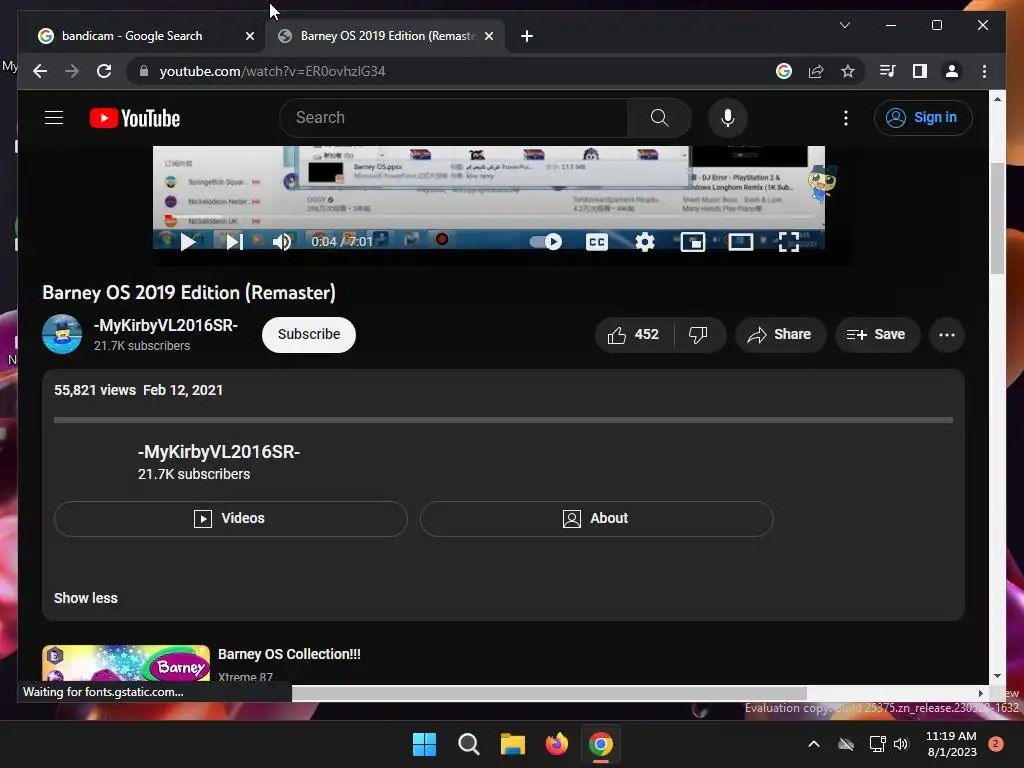Enter full screen mode in player
Viewport: 1024px width, 768px height.
coord(788,242)
